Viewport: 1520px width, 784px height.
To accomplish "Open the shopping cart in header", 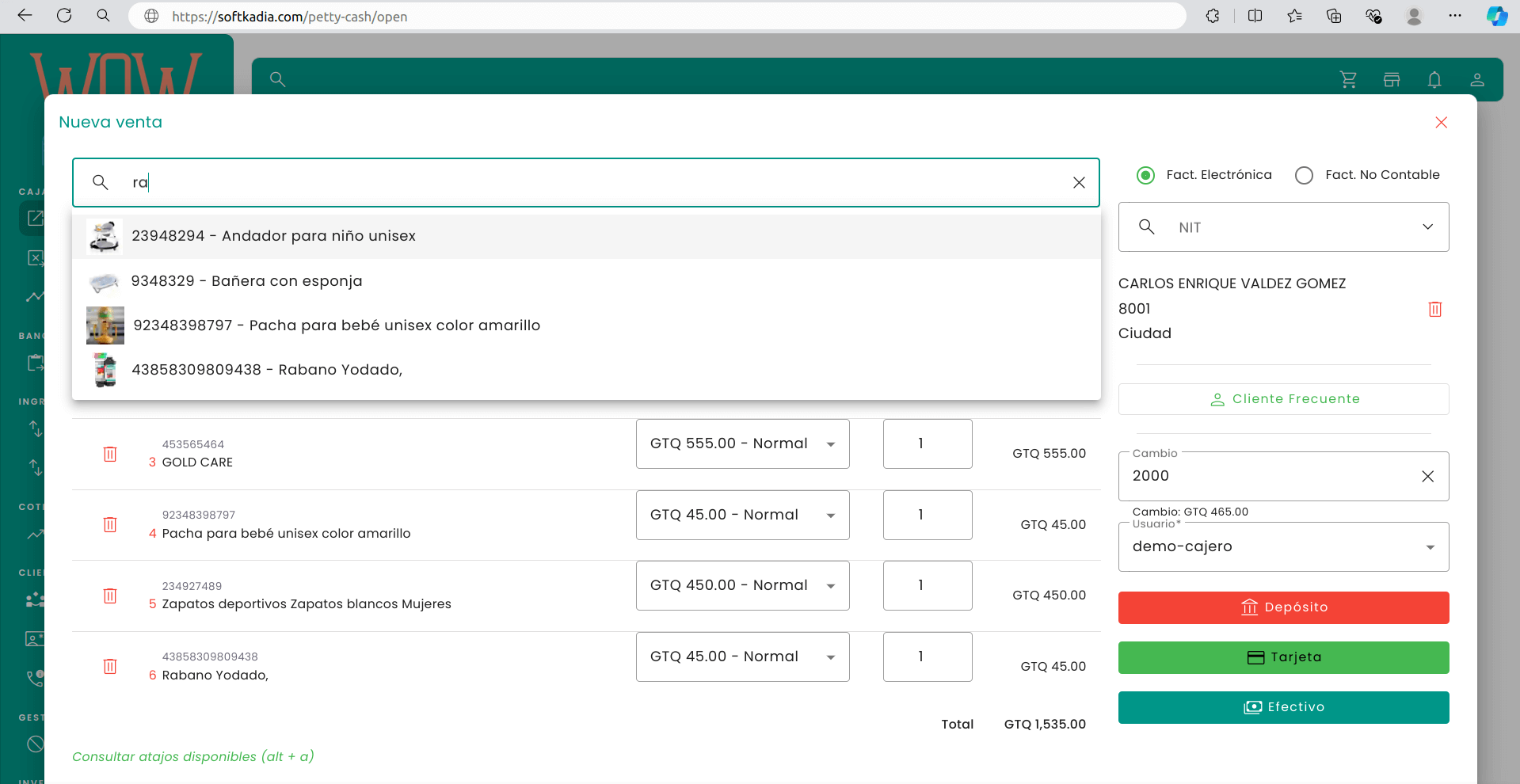I will click(1348, 79).
